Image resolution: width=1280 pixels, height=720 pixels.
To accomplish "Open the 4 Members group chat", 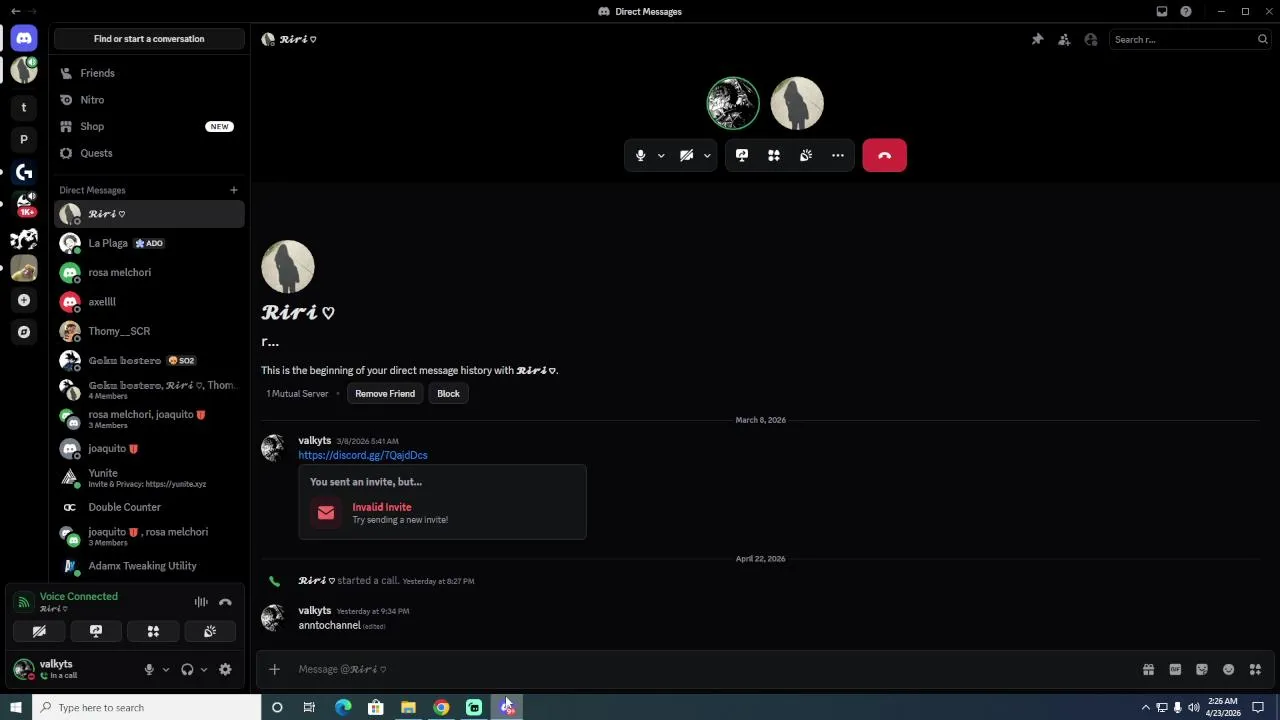I will (149, 390).
